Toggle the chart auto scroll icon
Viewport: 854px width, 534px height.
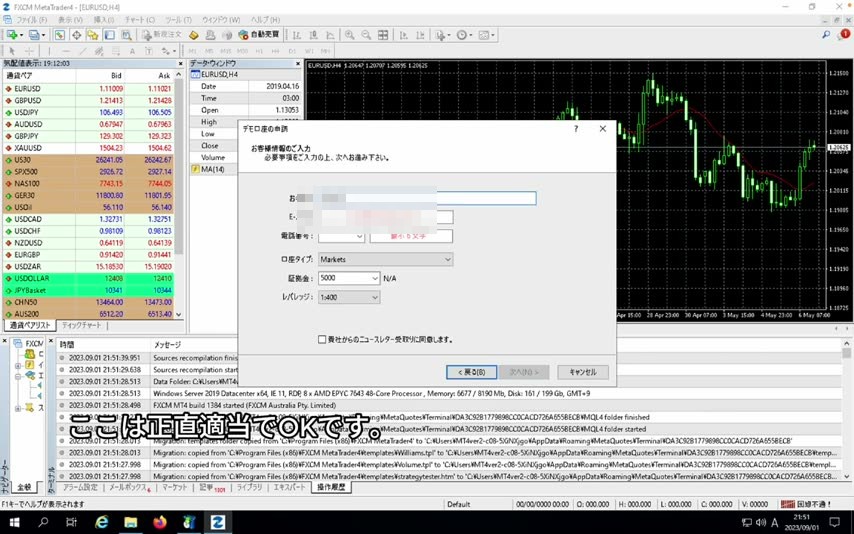pos(404,35)
